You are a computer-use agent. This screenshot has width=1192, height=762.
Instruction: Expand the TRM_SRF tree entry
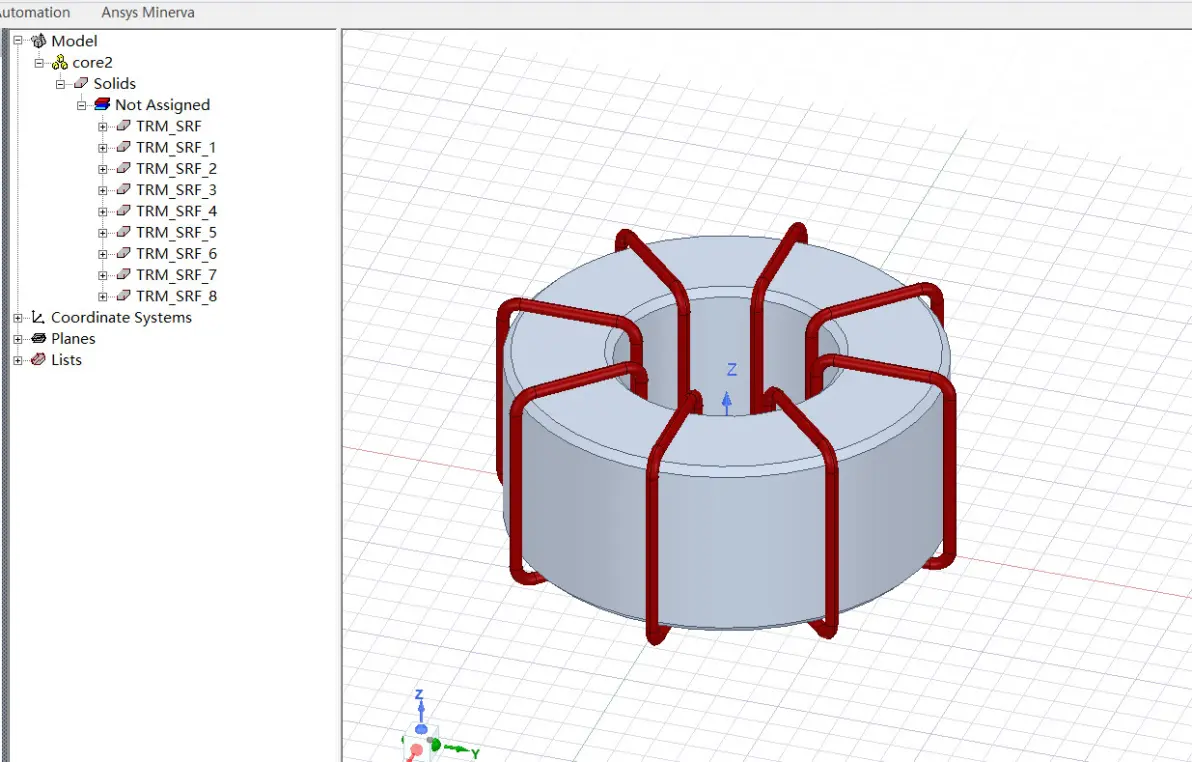[x=103, y=126]
